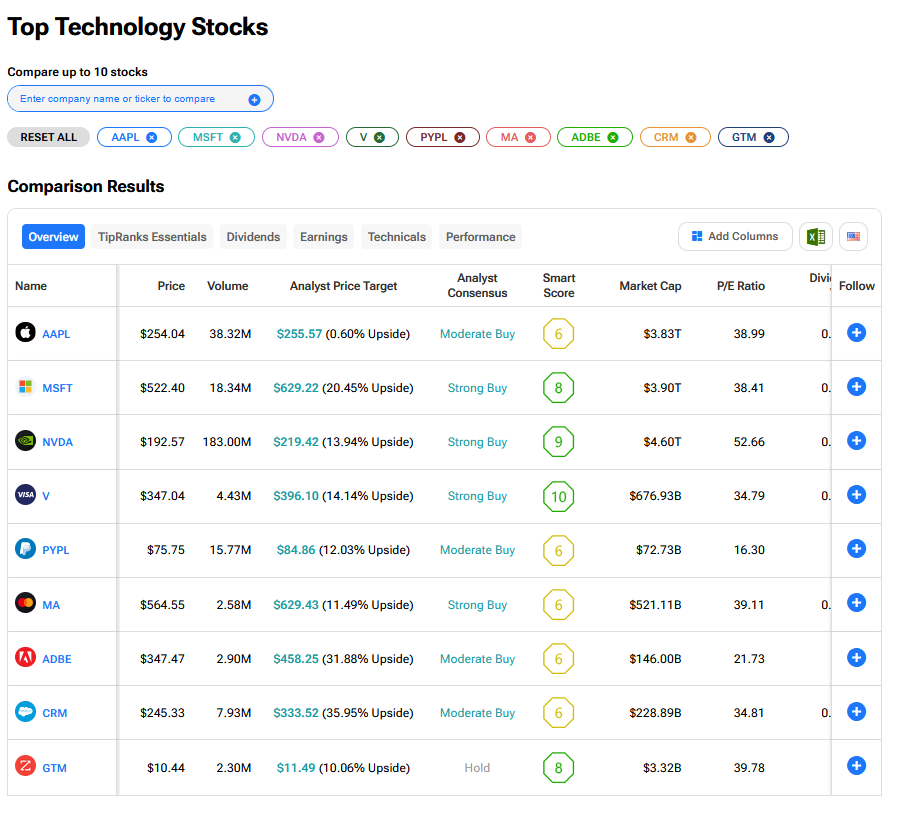Viewport: 909px width, 816px height.
Task: Open the Add Columns menu
Action: 735,237
